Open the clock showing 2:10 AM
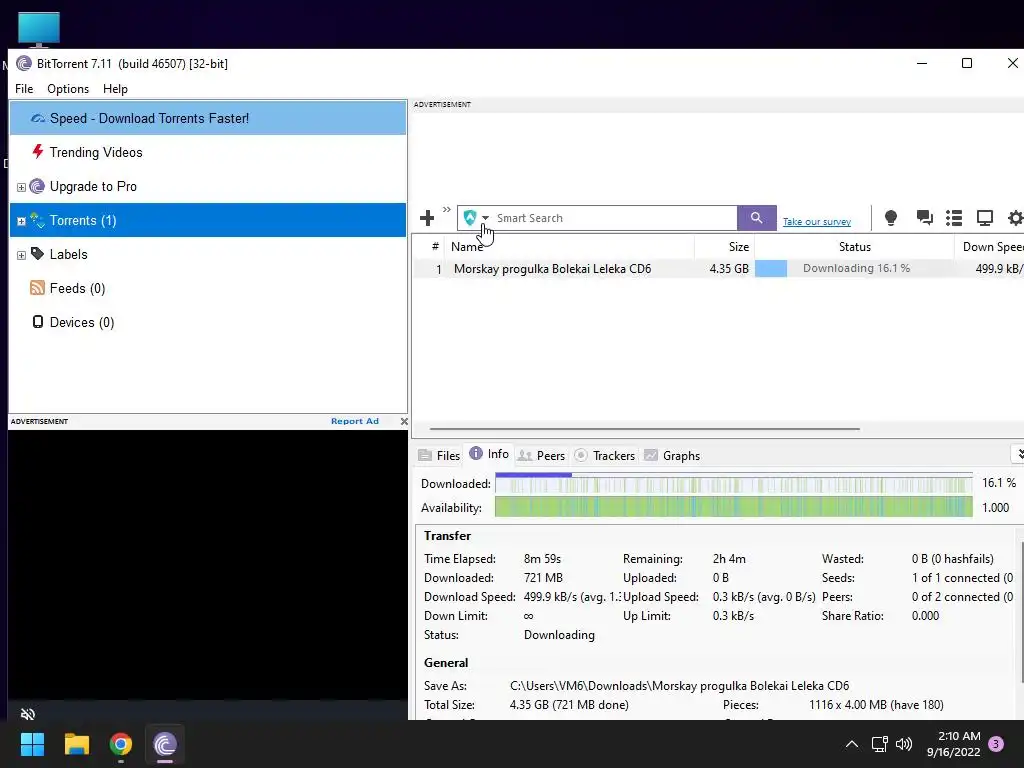Viewport: 1024px width, 768px height. click(953, 744)
